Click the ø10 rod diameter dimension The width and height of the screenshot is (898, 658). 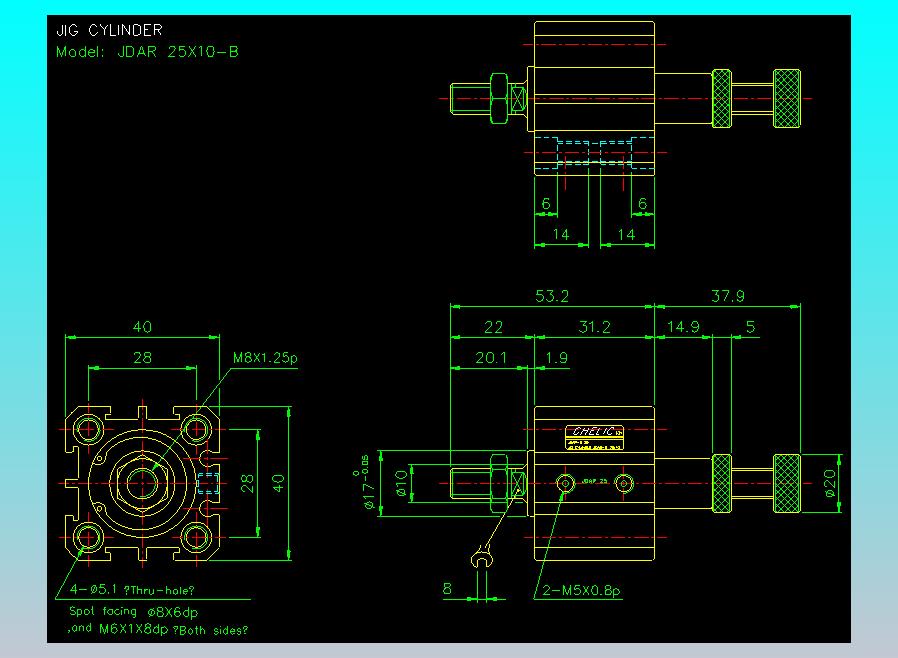pyautogui.click(x=401, y=483)
